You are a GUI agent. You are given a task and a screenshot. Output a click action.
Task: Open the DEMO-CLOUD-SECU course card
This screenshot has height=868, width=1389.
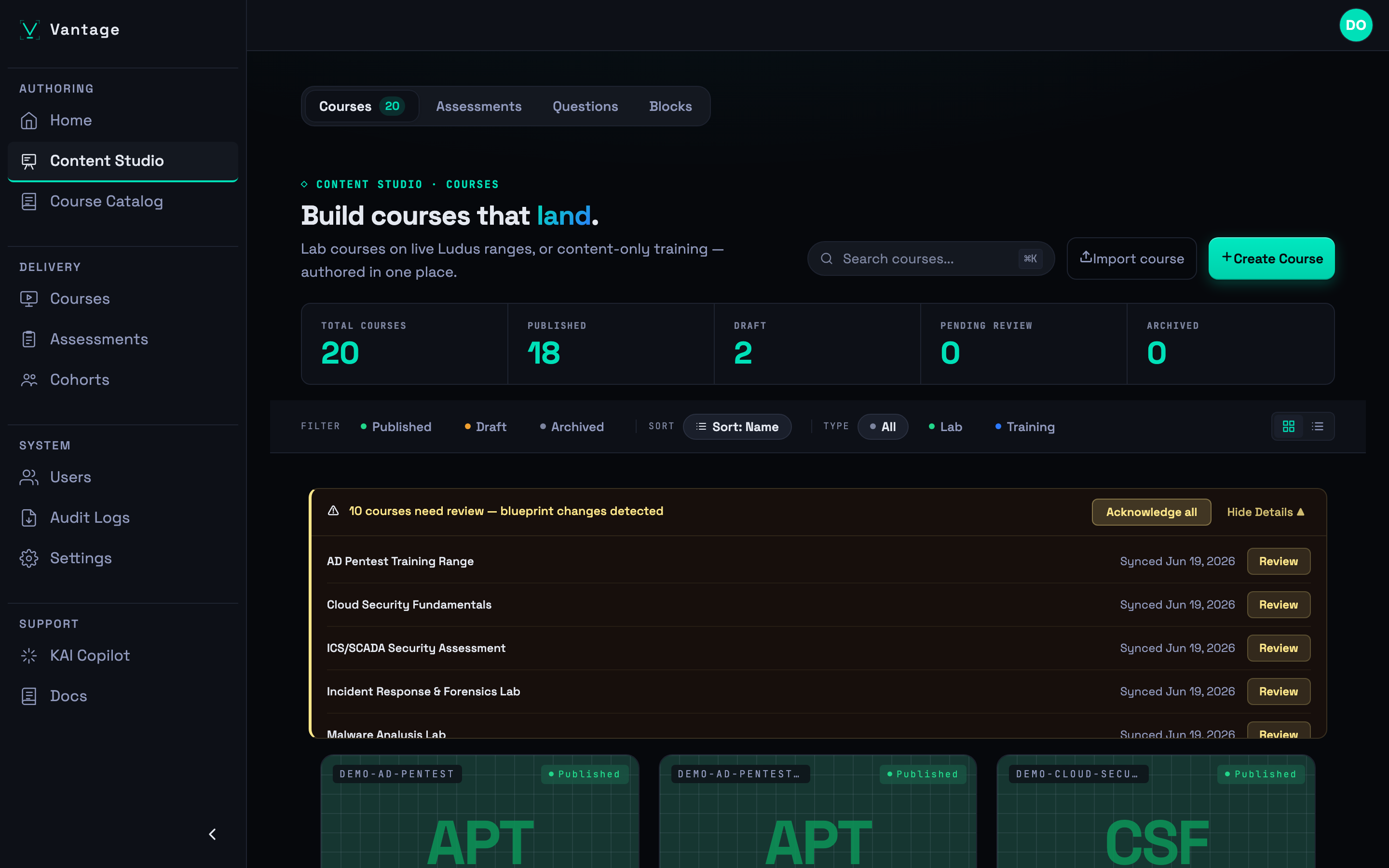[x=1156, y=811]
